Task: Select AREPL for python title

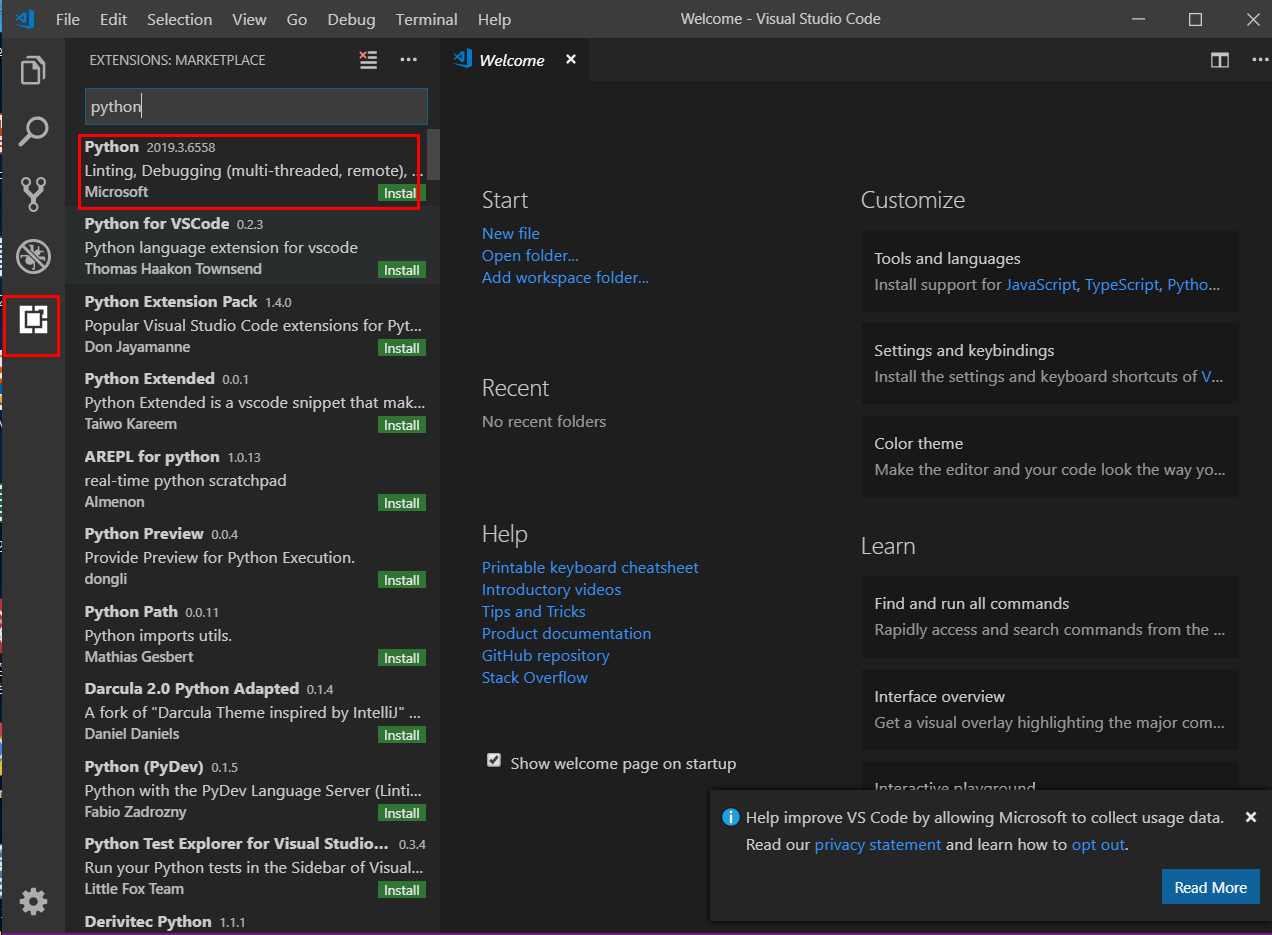Action: point(152,456)
